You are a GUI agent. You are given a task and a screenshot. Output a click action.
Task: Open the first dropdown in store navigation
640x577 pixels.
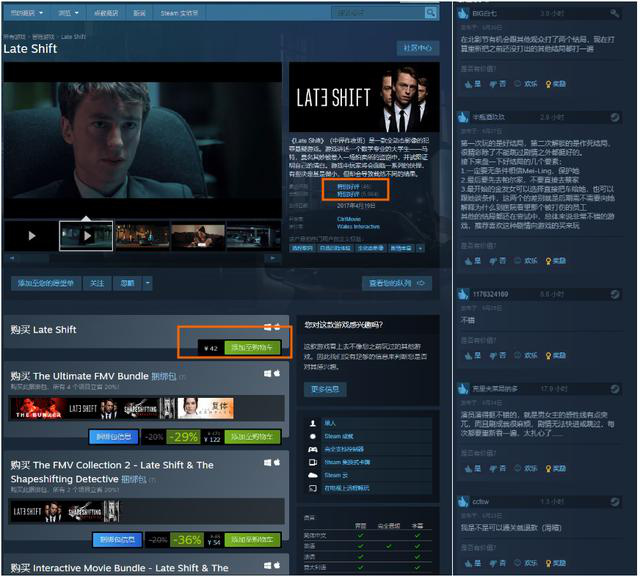(26, 13)
